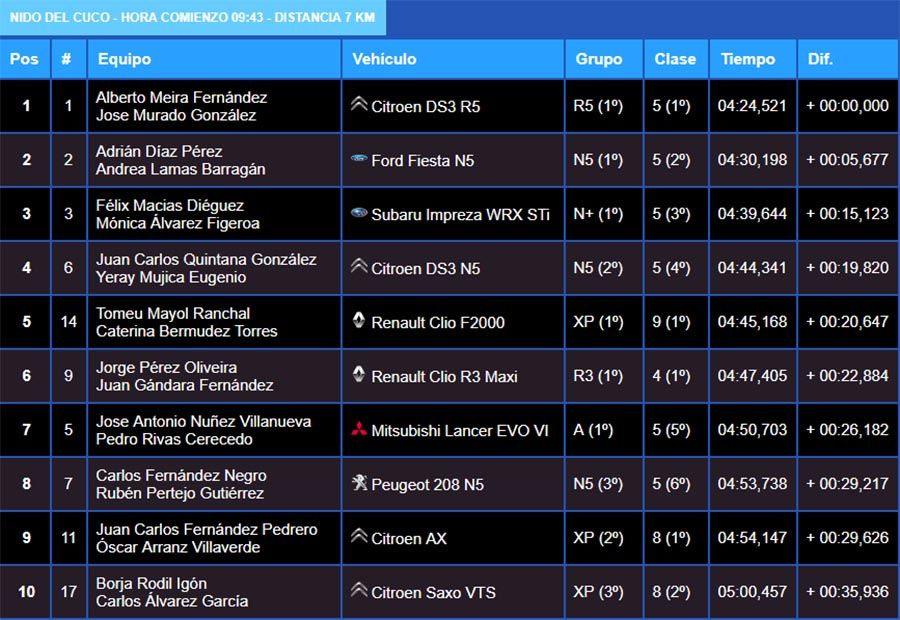Click the Dif. column header
Image resolution: width=900 pixels, height=620 pixels.
point(820,59)
